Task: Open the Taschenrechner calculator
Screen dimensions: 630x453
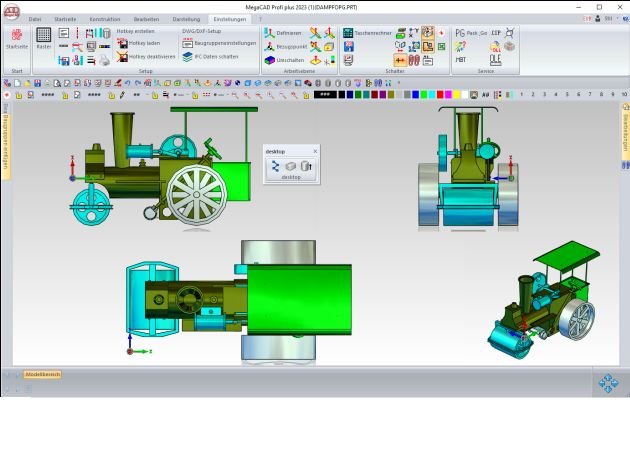Action: point(348,33)
